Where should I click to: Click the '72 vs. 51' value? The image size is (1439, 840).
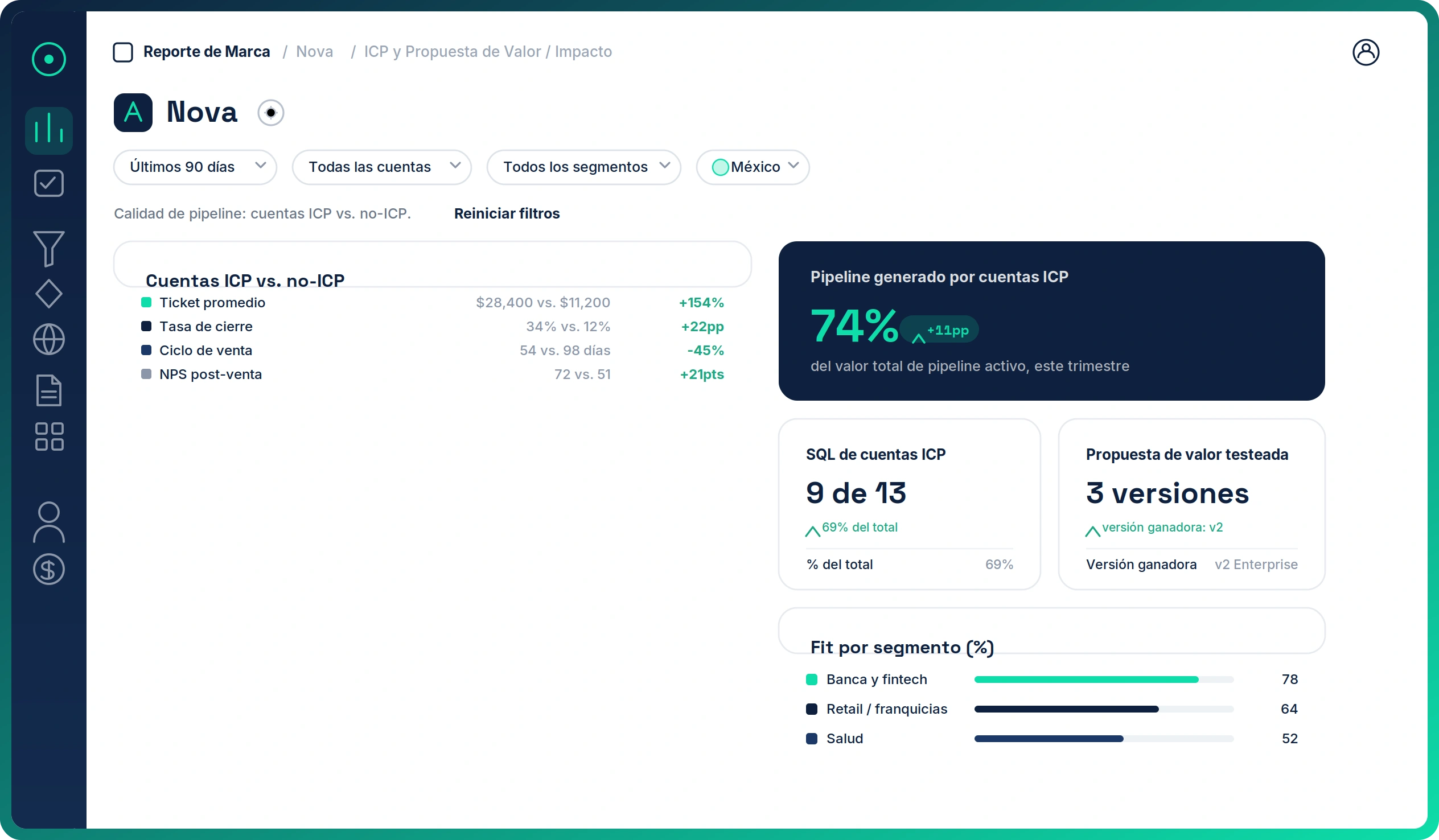pos(582,374)
